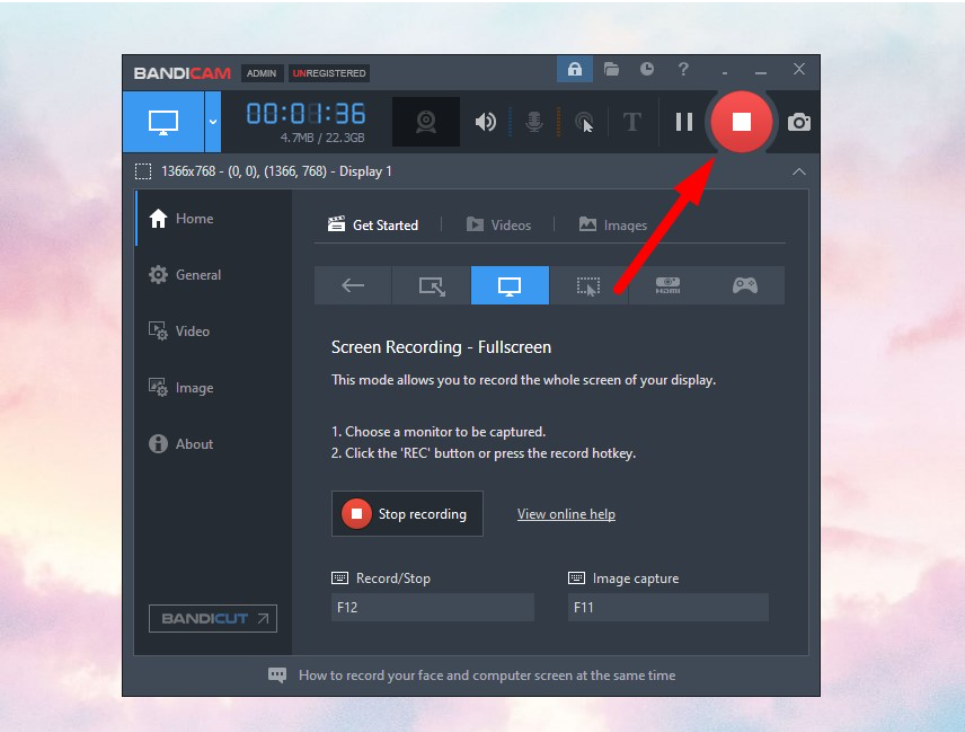The height and width of the screenshot is (732, 965).
Task: Open the Video settings section
Action: click(214, 331)
